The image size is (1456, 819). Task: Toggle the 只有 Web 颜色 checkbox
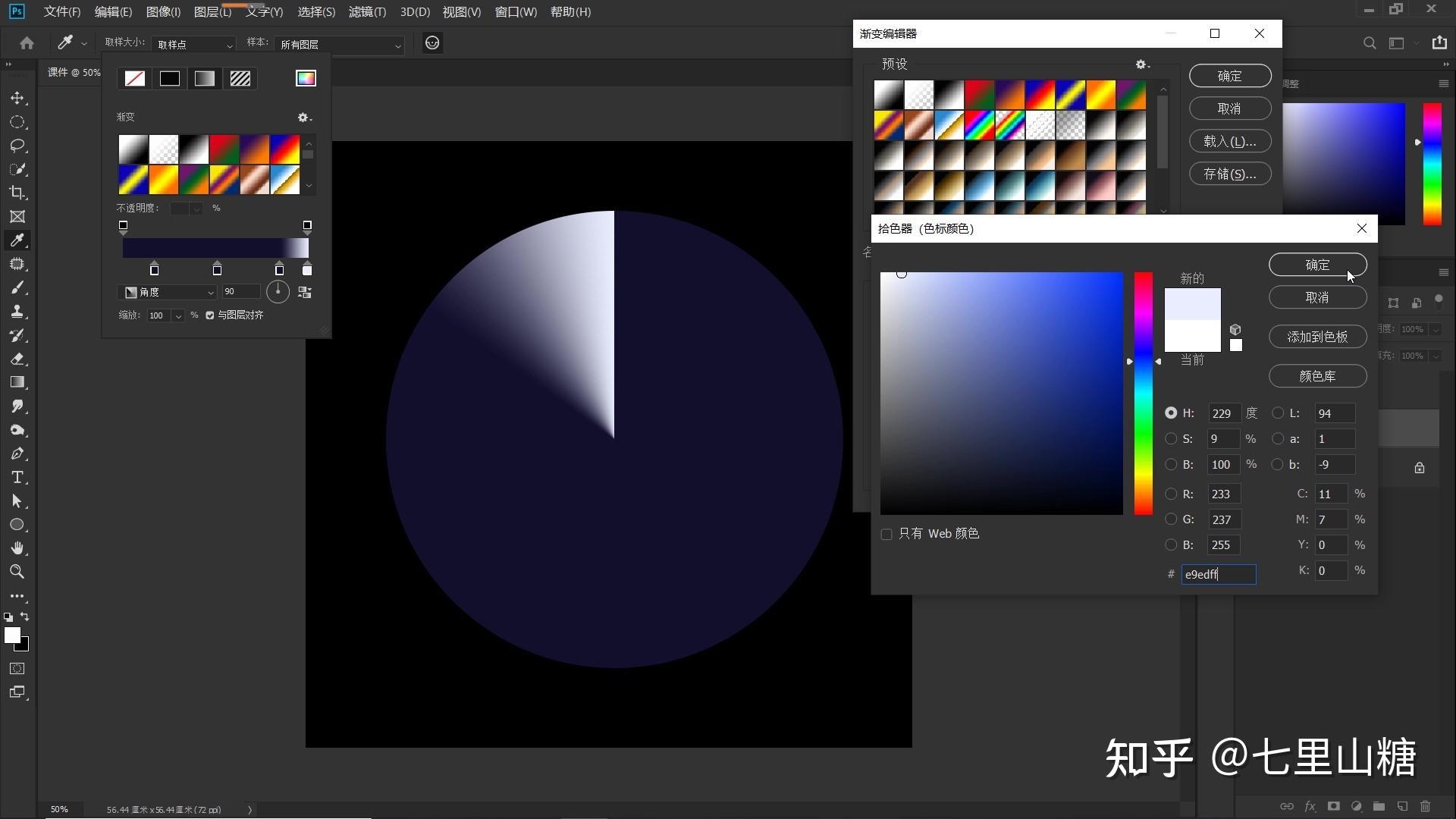coord(886,534)
